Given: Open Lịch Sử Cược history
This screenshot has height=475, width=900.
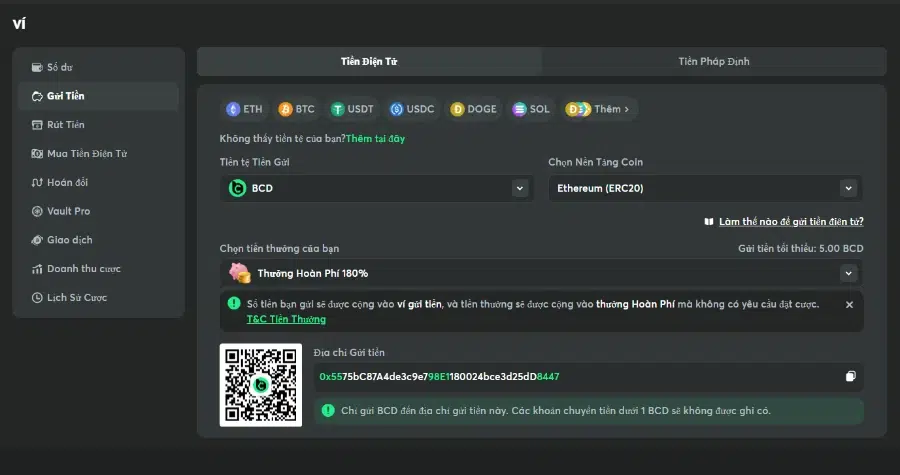Looking at the screenshot, I should pyautogui.click(x=98, y=297).
